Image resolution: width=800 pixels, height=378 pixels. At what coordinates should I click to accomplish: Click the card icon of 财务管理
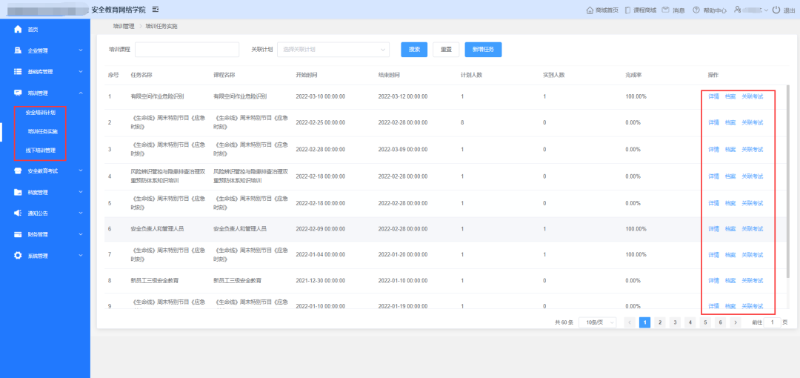point(18,235)
